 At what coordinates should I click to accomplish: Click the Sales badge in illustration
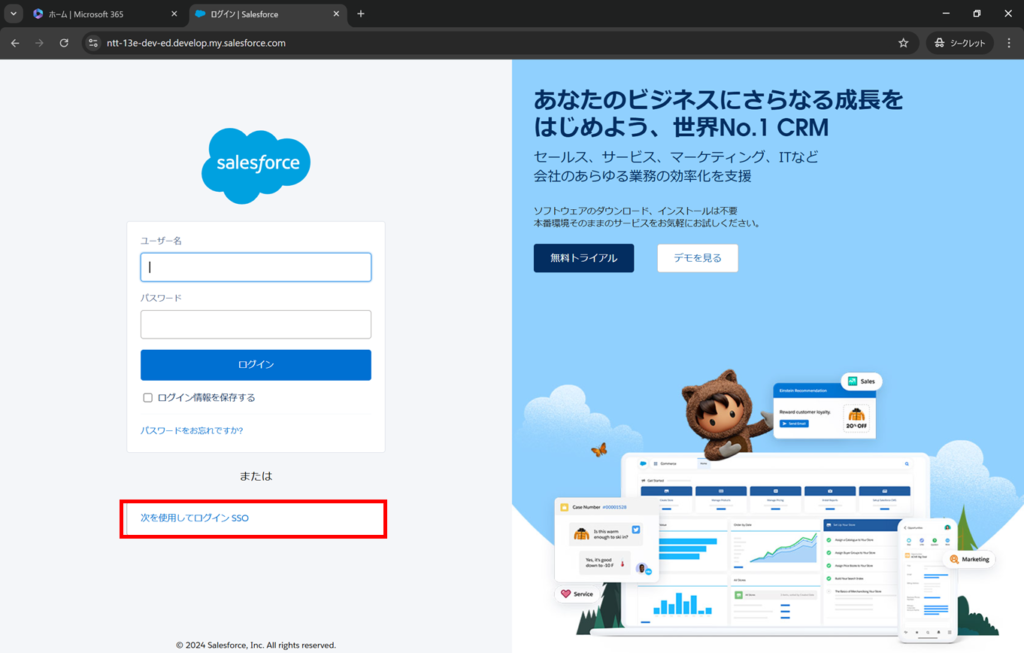861,381
